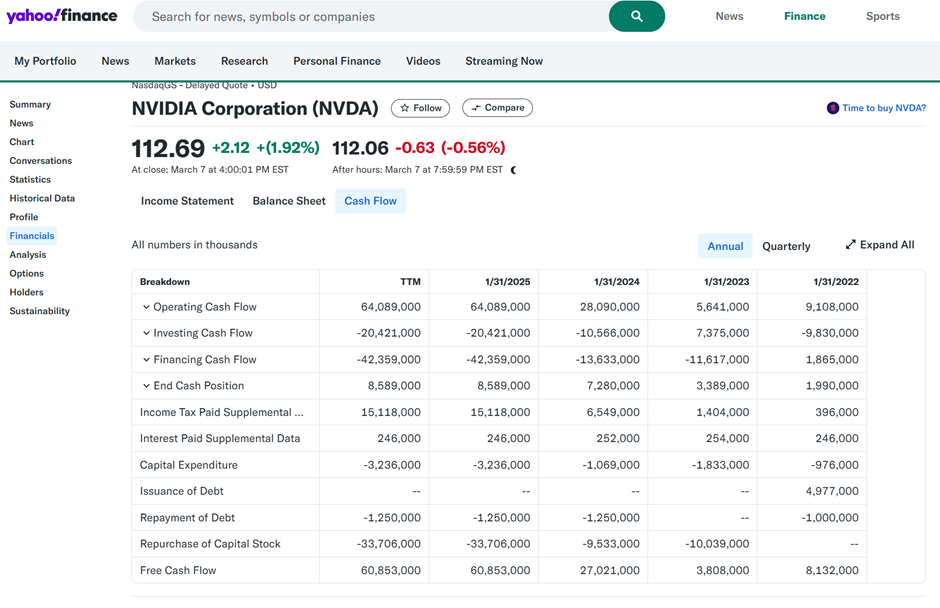Click the 27,021,000 Free Cash Flow value
This screenshot has height=608, width=940.
(610, 570)
